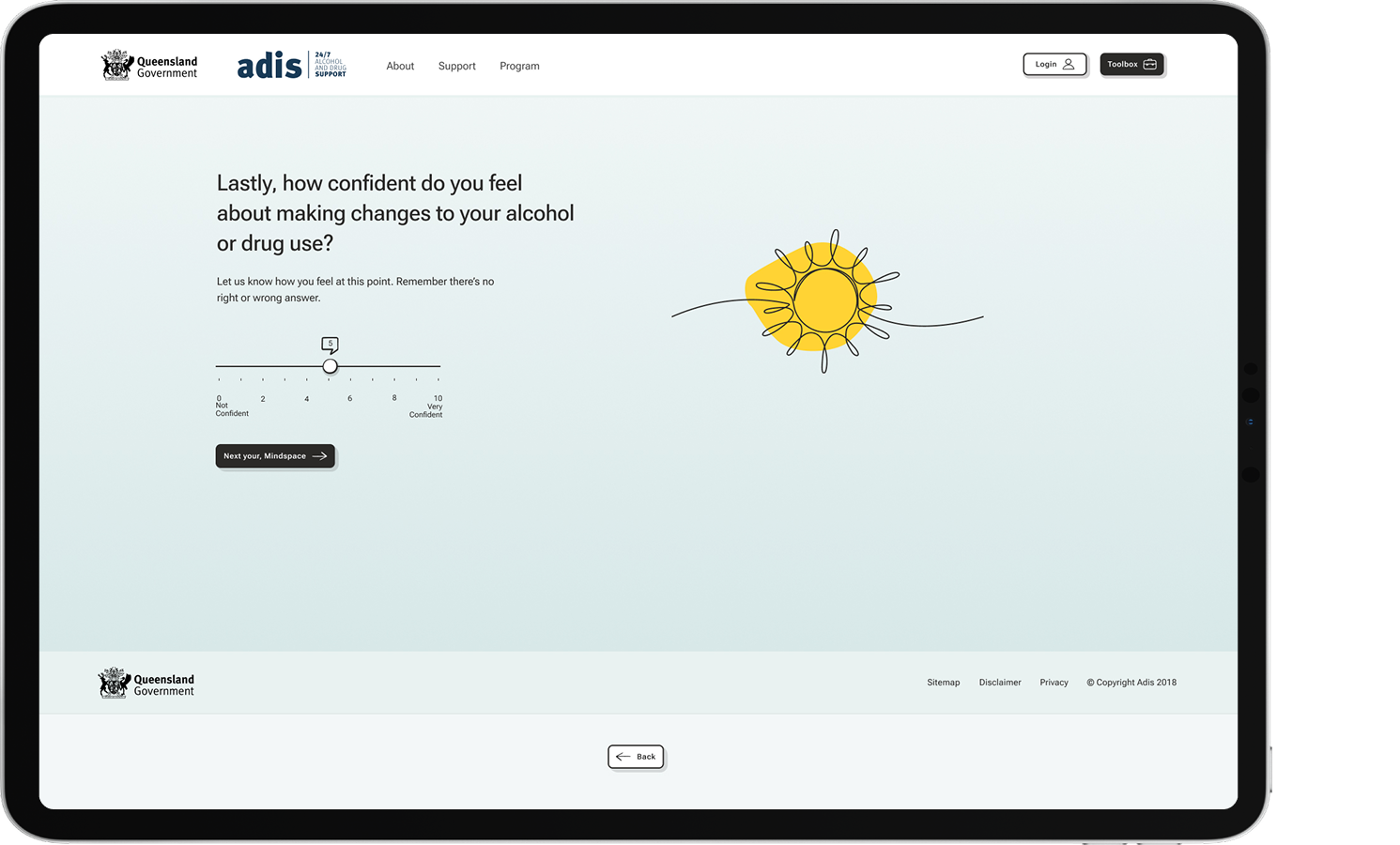Open the Support menu item
The image size is (1400, 845).
coord(456,67)
